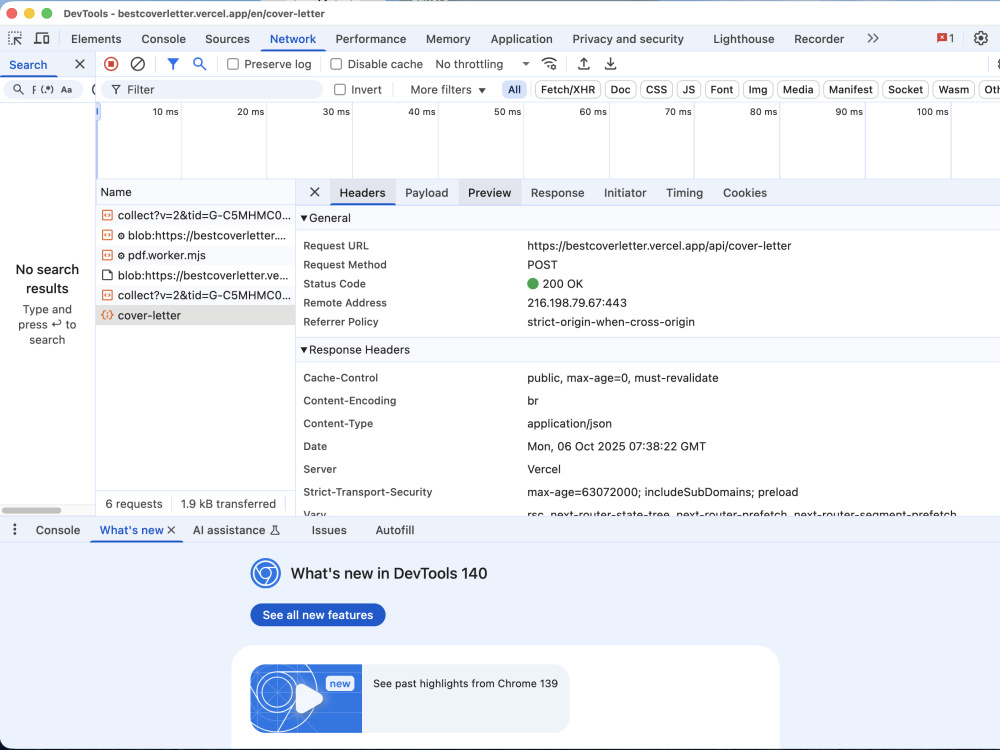Image resolution: width=1000 pixels, height=750 pixels.
Task: Import HAR file upload icon
Action: (x=584, y=64)
